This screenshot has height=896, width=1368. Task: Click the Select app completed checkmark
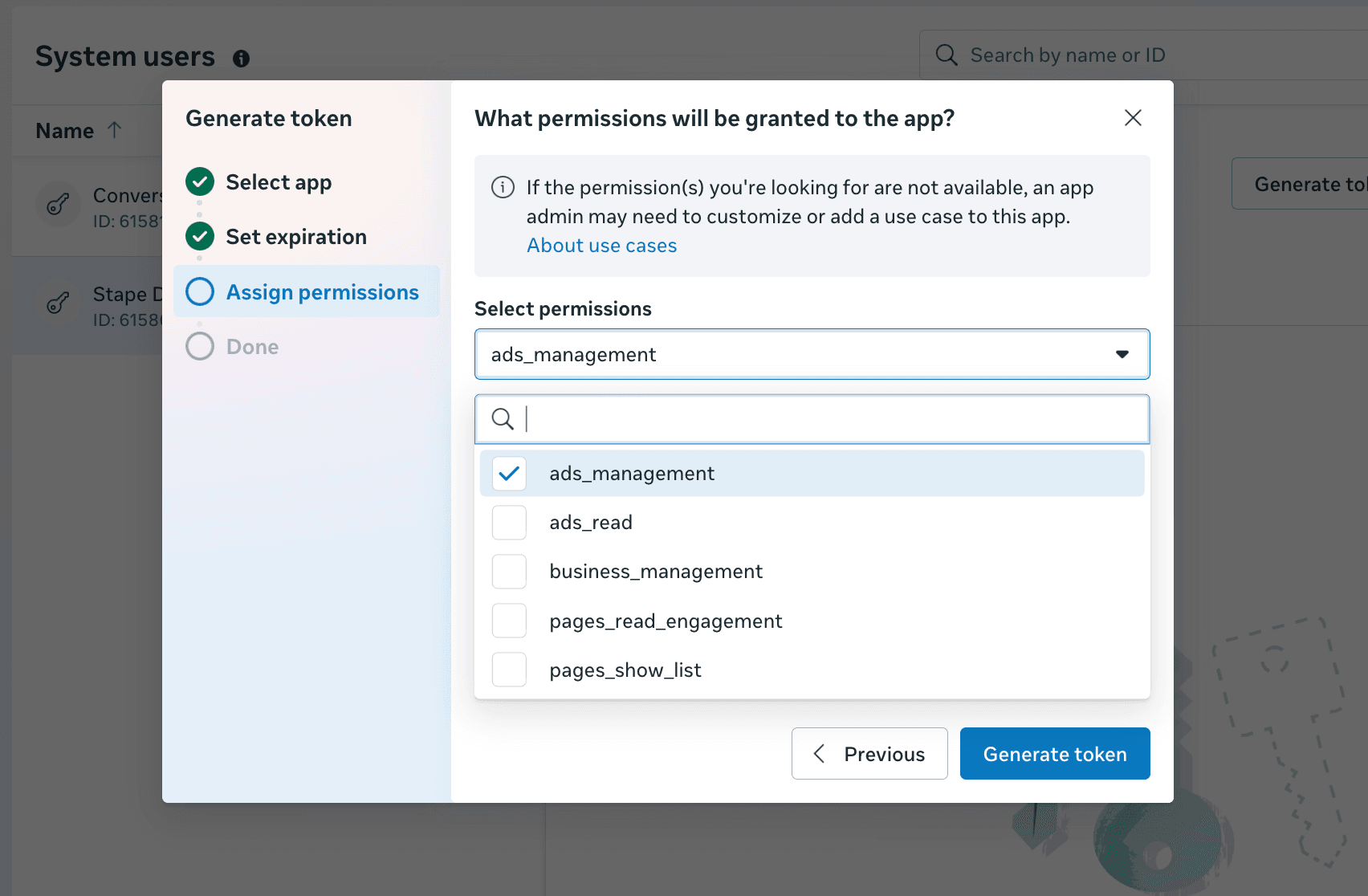[x=199, y=181]
